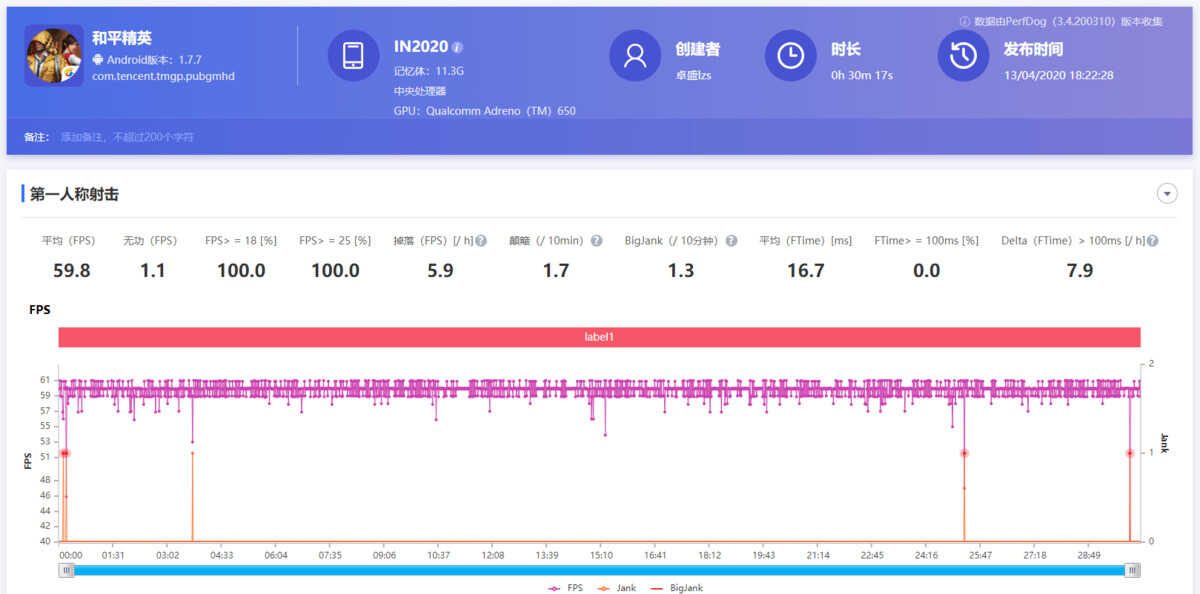
Task: Click the FPS>=25 [%] metric label
Action: point(335,241)
